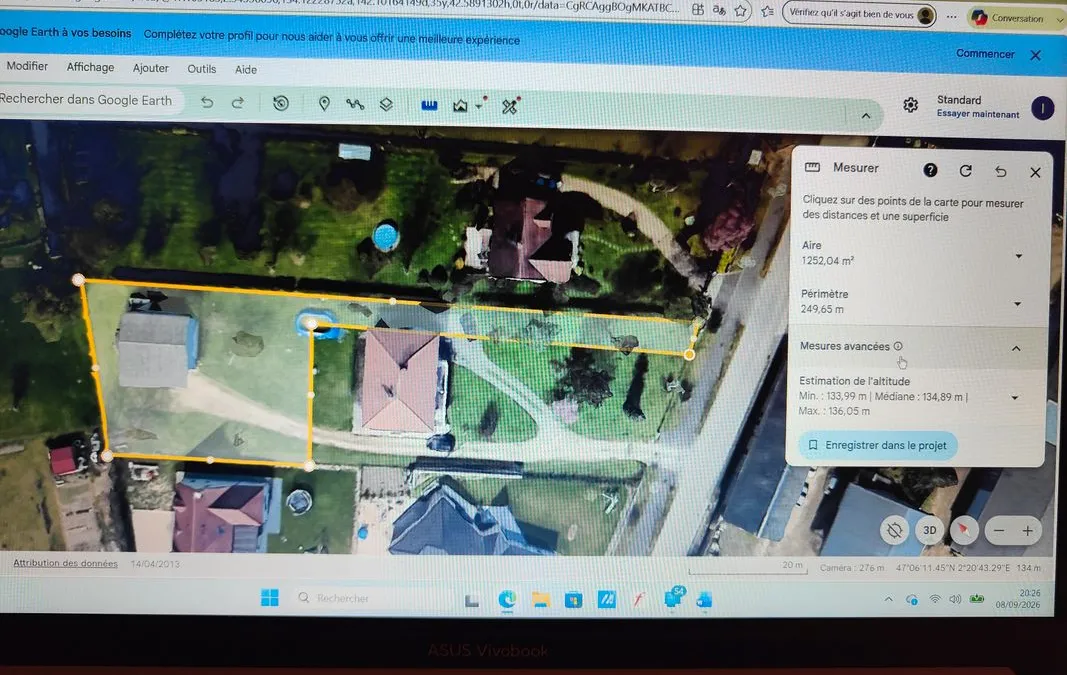Open the Ajouter menu
The height and width of the screenshot is (675, 1067).
click(x=150, y=68)
